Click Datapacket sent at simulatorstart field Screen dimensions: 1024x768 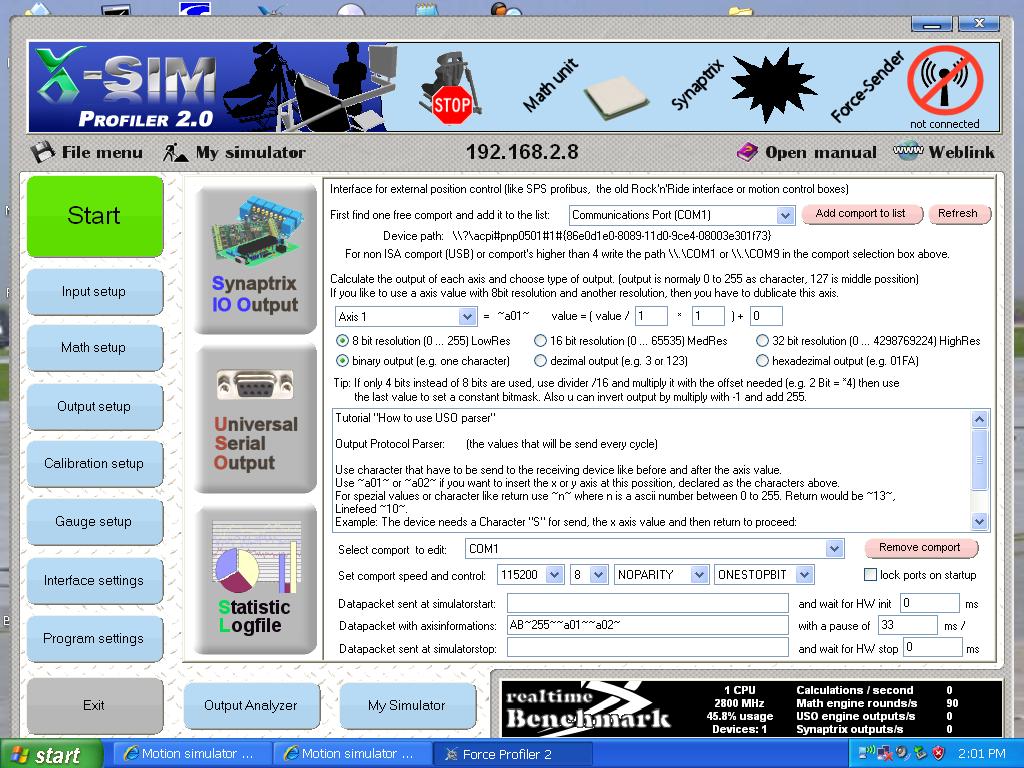648,602
